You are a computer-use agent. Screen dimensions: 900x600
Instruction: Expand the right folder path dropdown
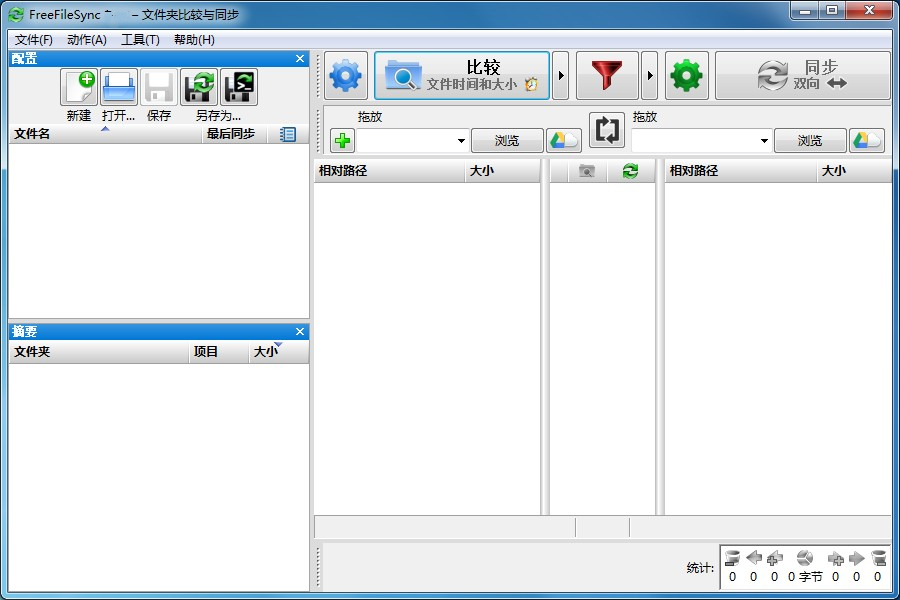764,140
